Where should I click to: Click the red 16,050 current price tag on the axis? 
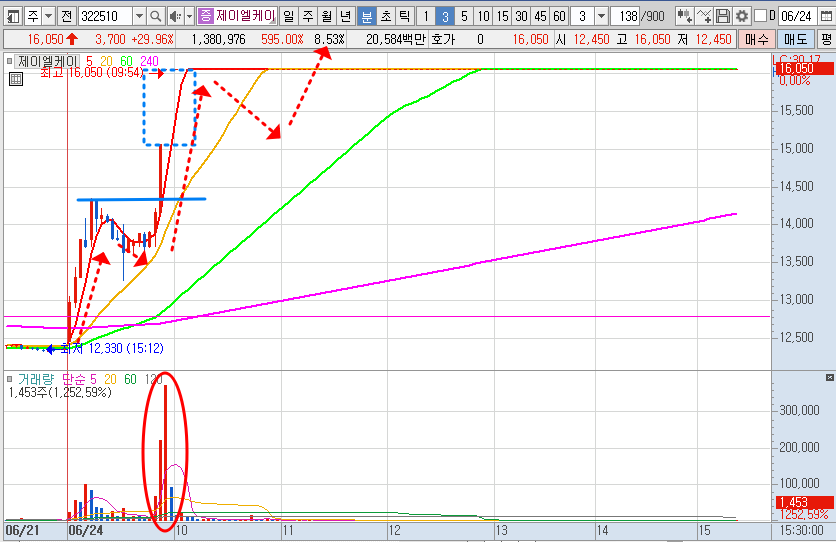coord(803,68)
